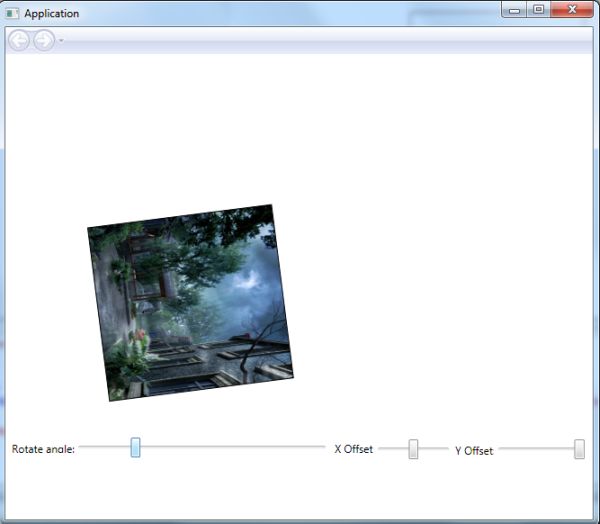The width and height of the screenshot is (600, 524).
Task: Click the rotated landscape image
Action: (190, 303)
